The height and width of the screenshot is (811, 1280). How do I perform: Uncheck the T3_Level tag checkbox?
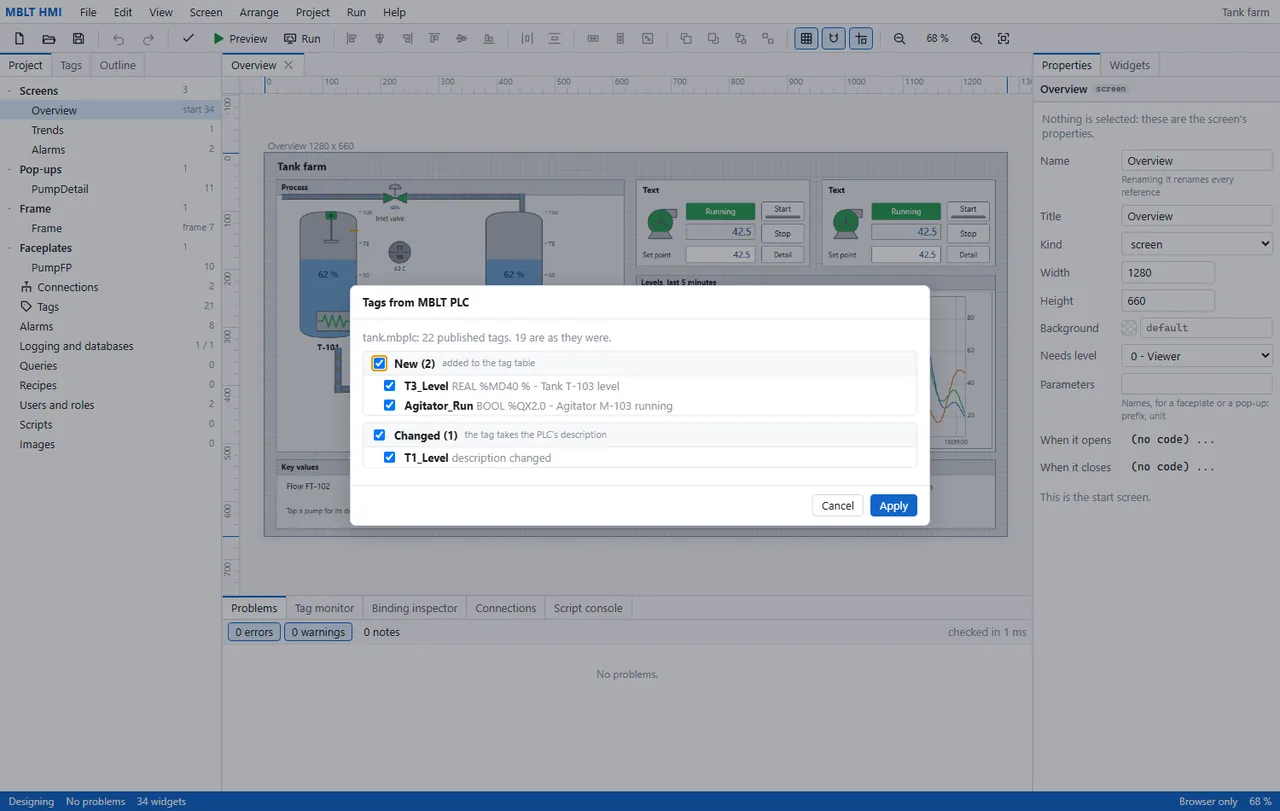pyautogui.click(x=390, y=386)
